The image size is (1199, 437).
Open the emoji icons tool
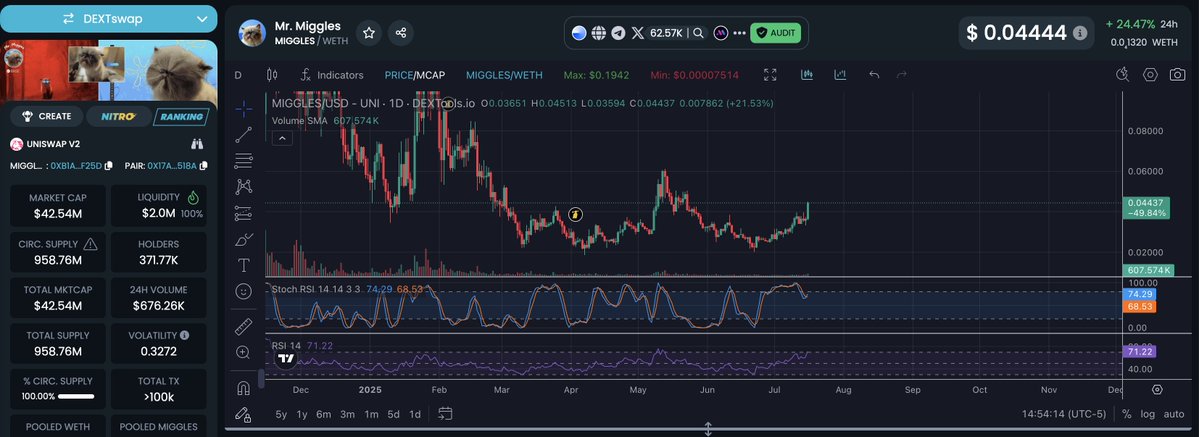[244, 292]
